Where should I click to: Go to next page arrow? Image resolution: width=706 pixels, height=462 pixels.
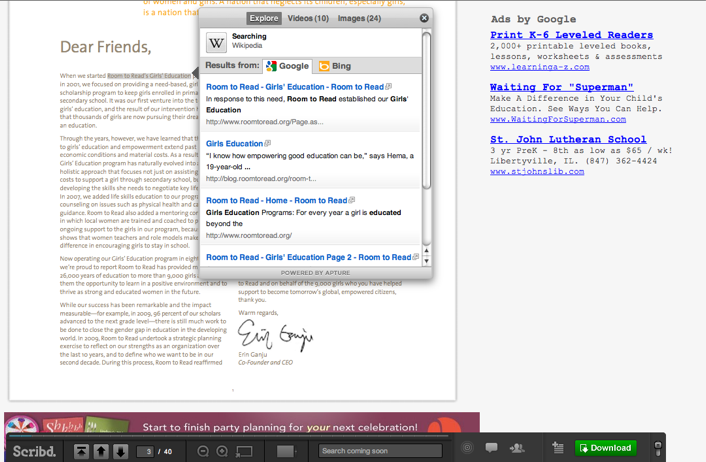tap(121, 451)
